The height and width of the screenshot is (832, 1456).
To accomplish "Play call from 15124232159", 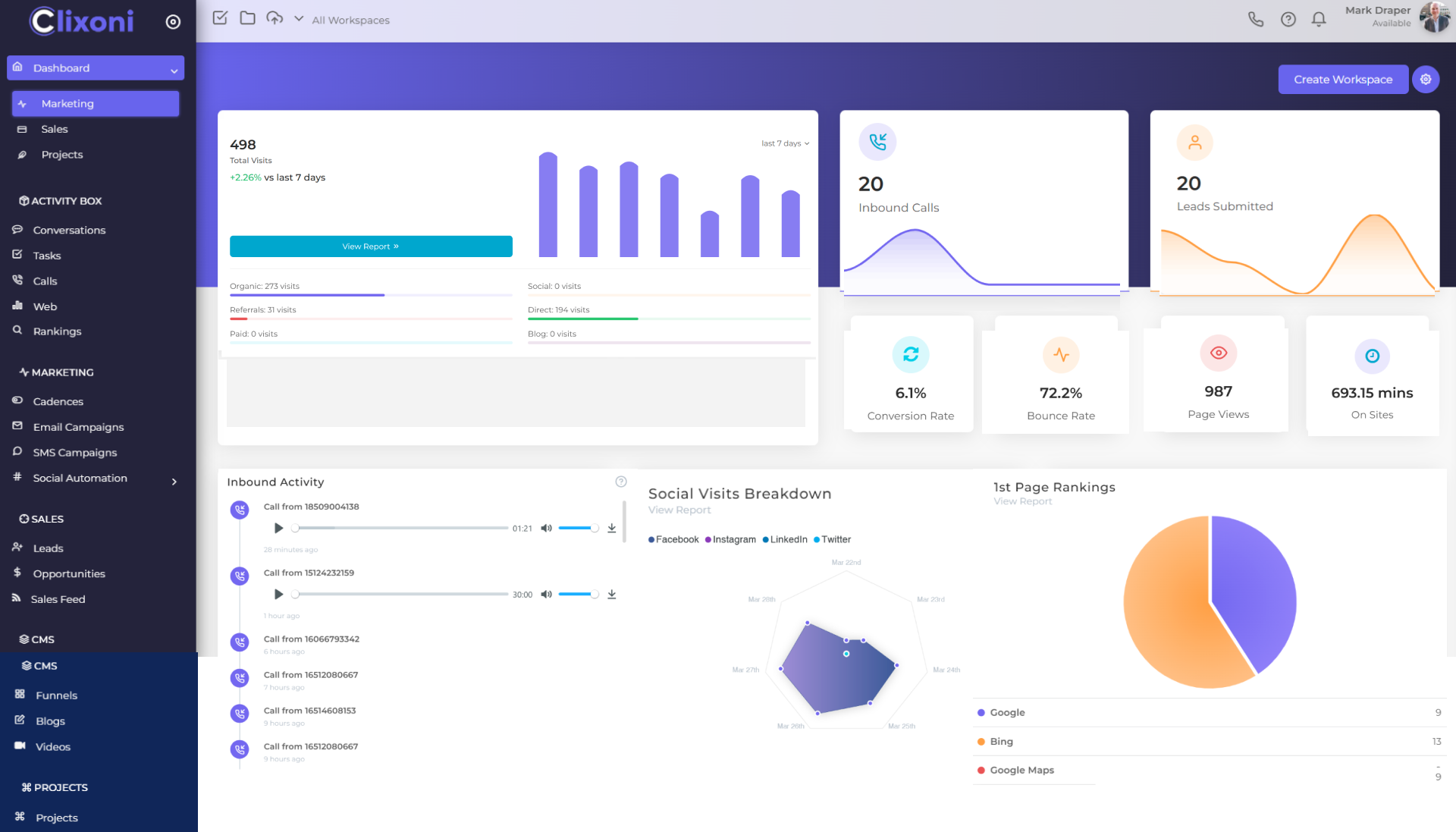I will point(278,595).
